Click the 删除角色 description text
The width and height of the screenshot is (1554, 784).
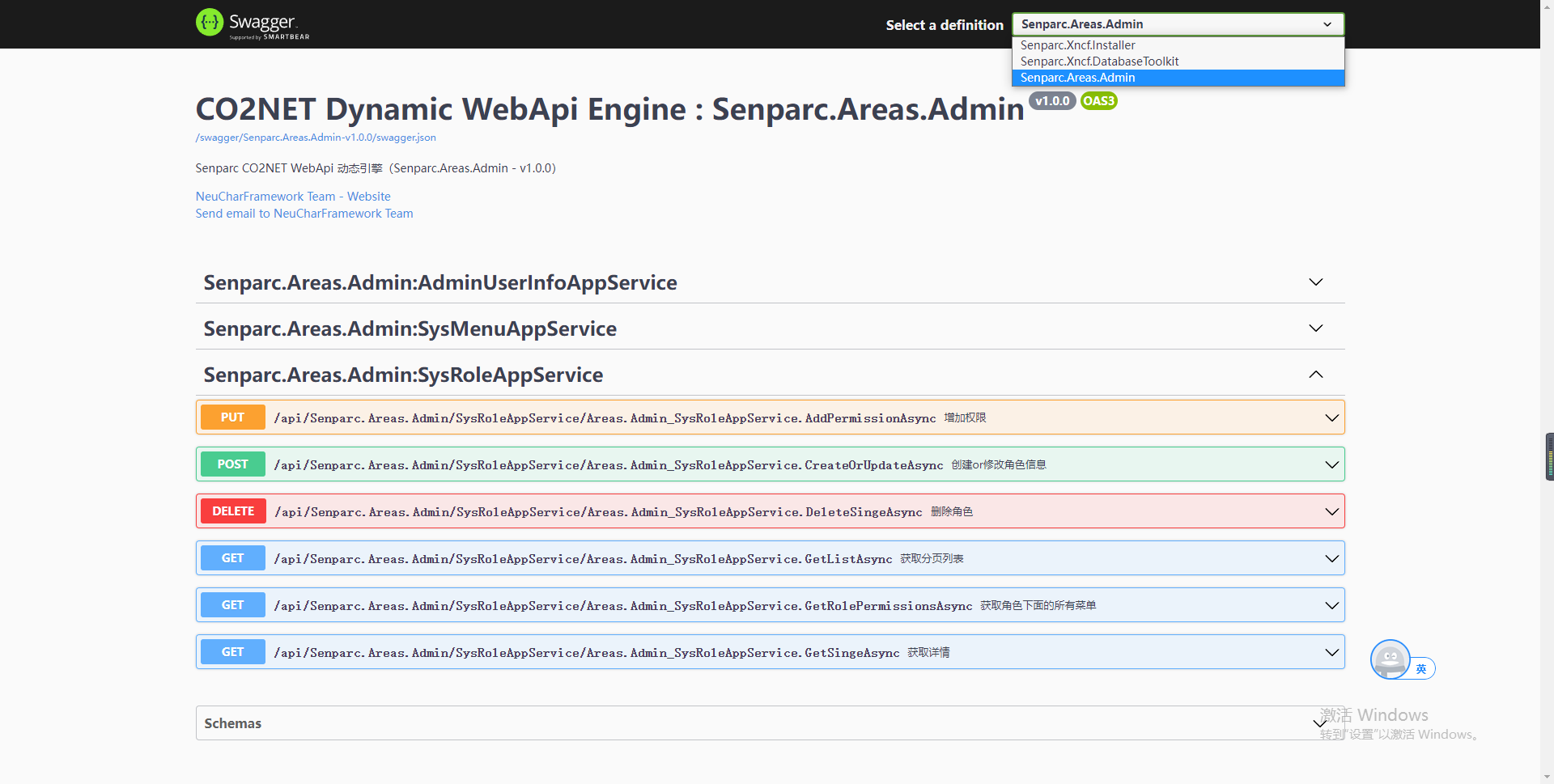[952, 512]
